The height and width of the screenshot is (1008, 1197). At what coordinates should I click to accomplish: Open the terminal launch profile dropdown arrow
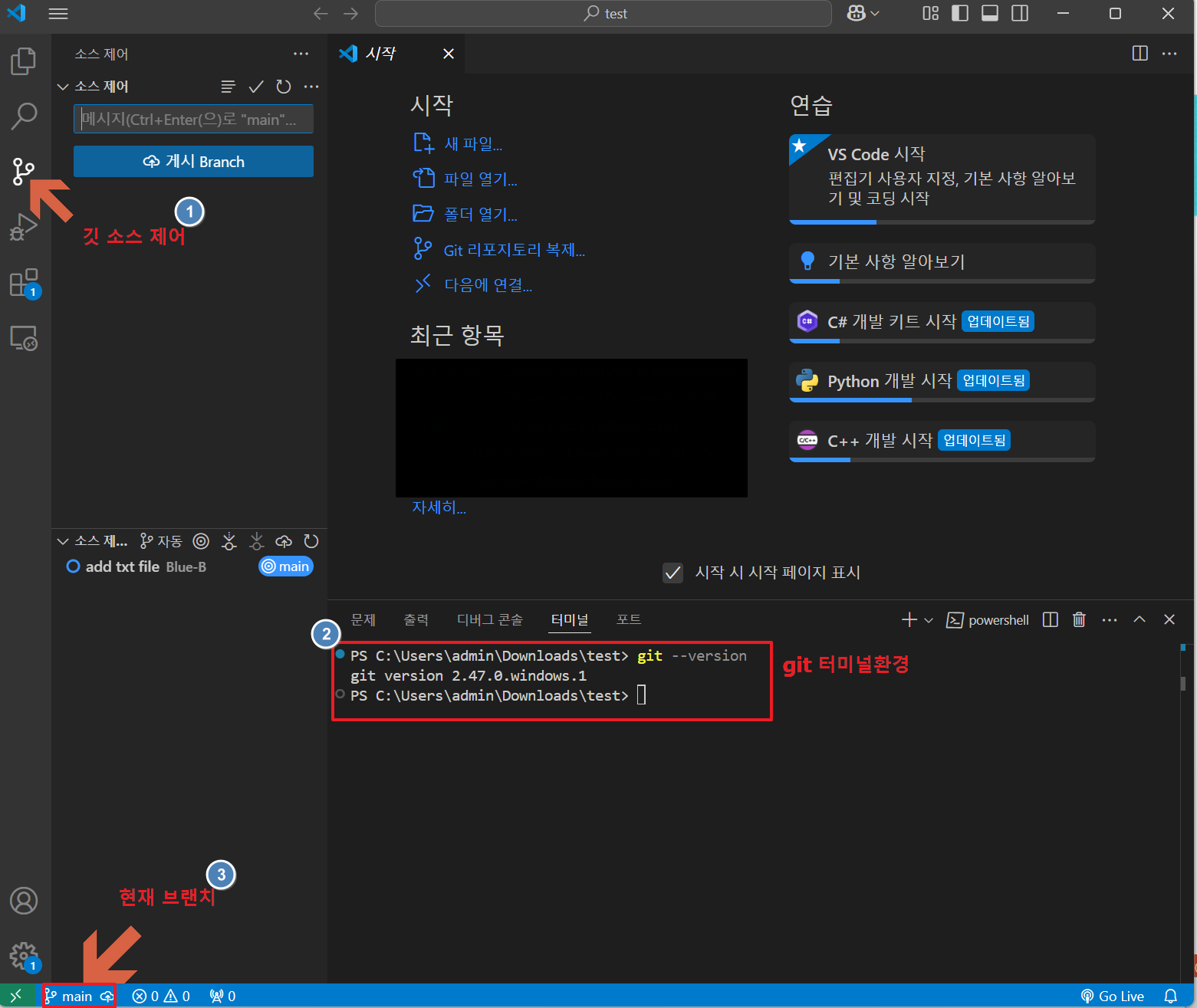929,620
